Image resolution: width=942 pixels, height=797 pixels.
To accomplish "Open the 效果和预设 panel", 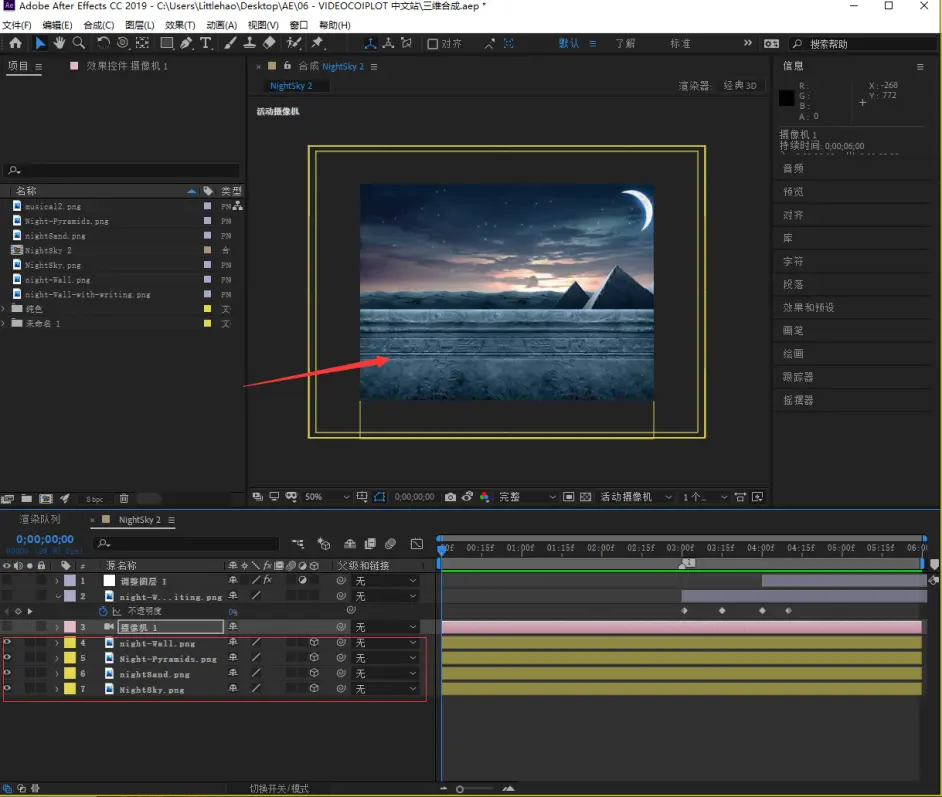I will pos(808,307).
